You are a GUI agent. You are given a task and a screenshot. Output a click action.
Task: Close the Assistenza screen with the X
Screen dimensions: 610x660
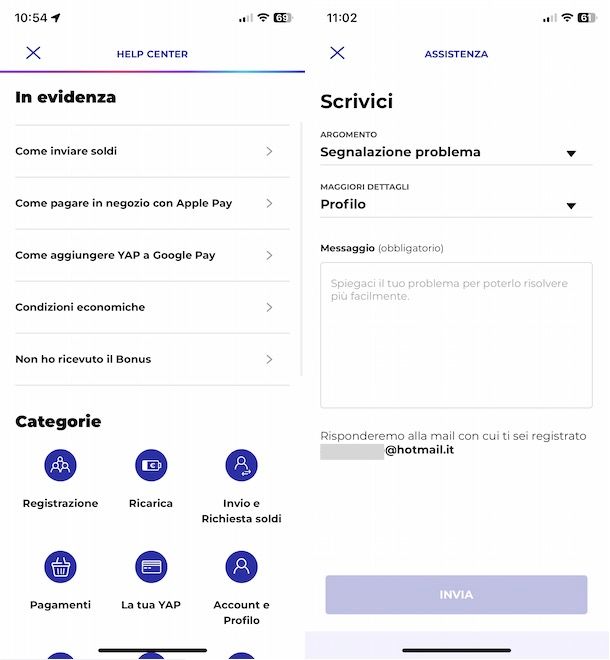[337, 53]
